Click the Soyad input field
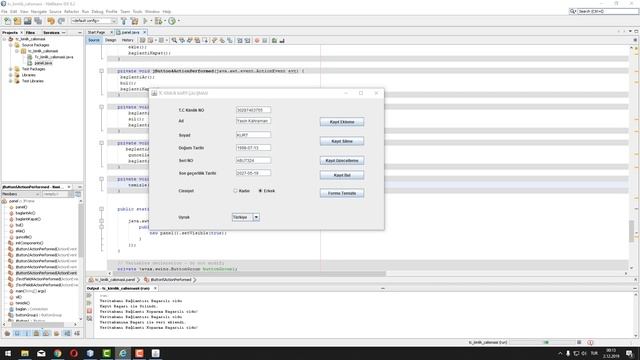 pyautogui.click(x=253, y=135)
